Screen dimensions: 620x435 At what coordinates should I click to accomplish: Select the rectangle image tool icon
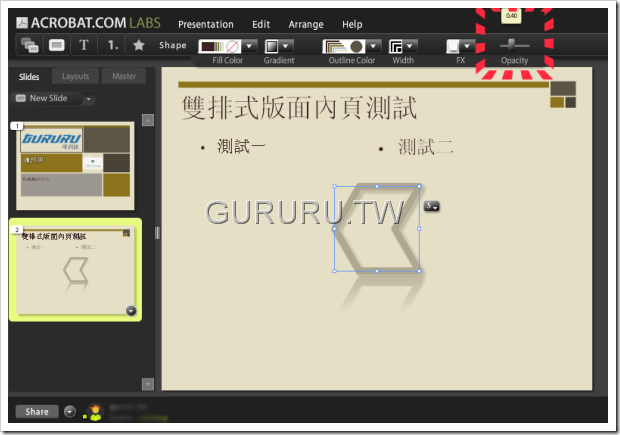point(57,45)
